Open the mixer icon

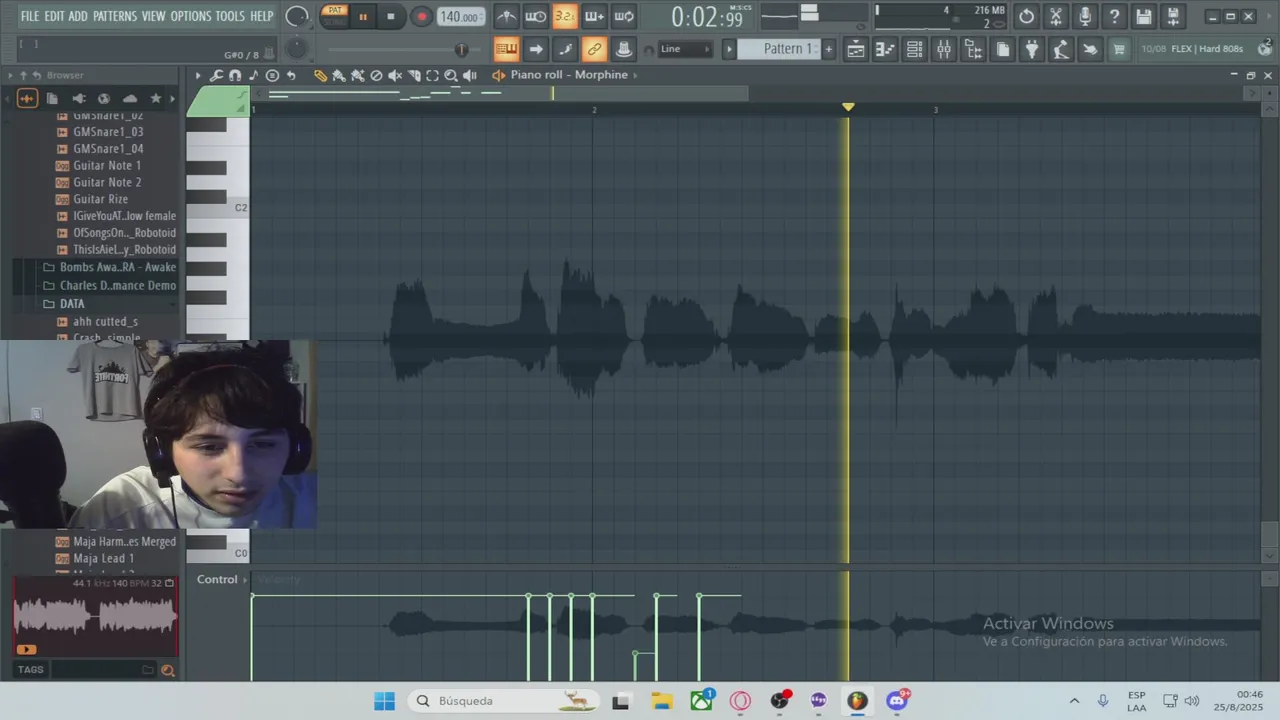click(x=943, y=49)
